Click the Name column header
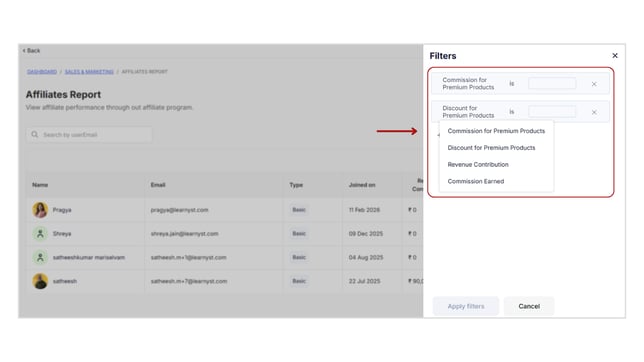 40,185
